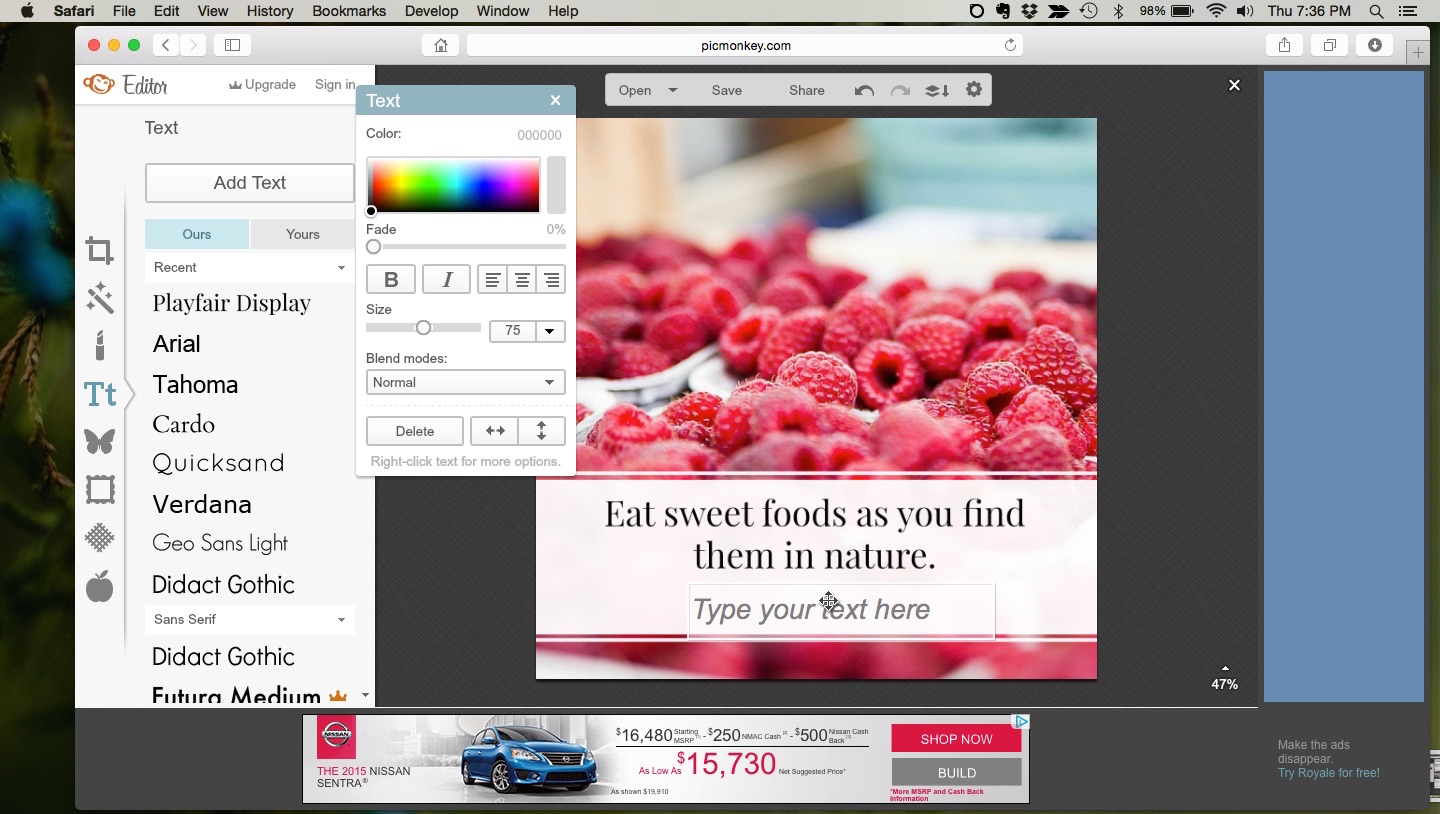This screenshot has width=1440, height=814.
Task: Open the font size dropdown arrow
Action: click(x=550, y=331)
